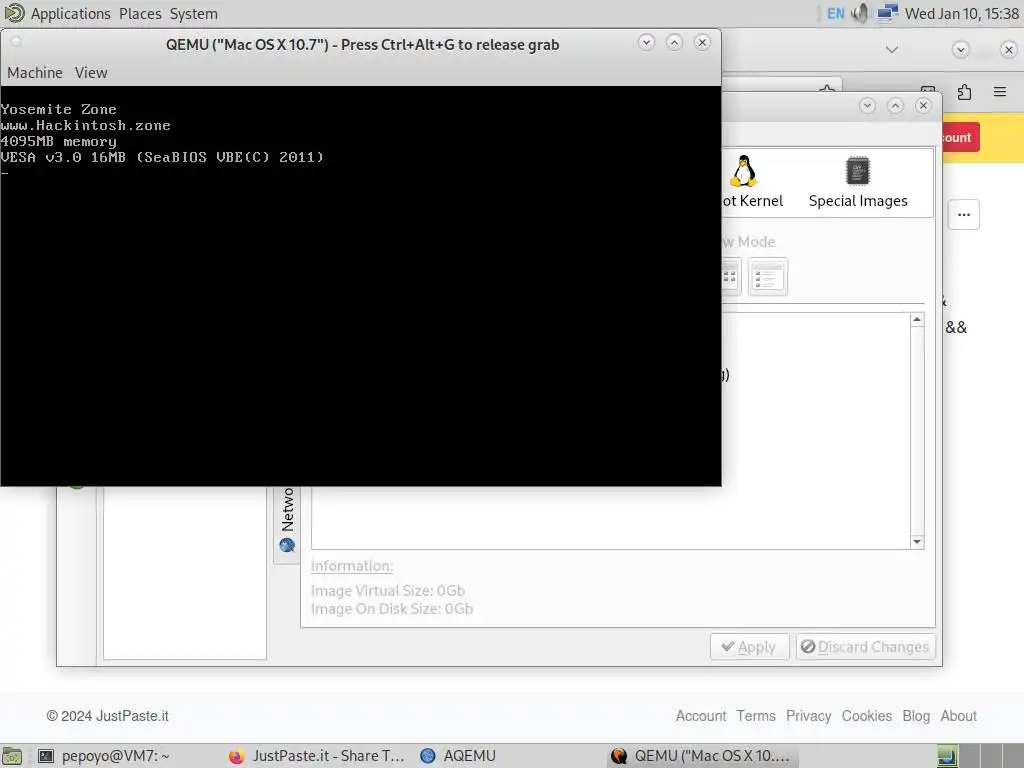This screenshot has height=768, width=1024.
Task: Open the System menu in top panel
Action: 193,14
